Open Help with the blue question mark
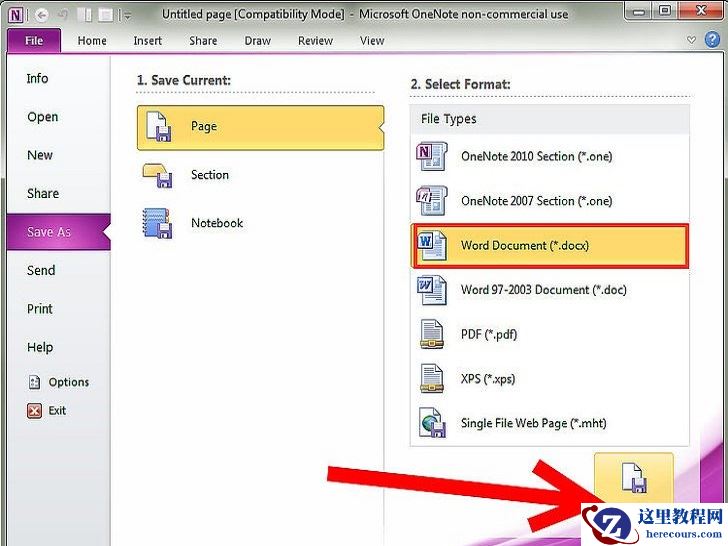728x546 pixels. point(712,40)
